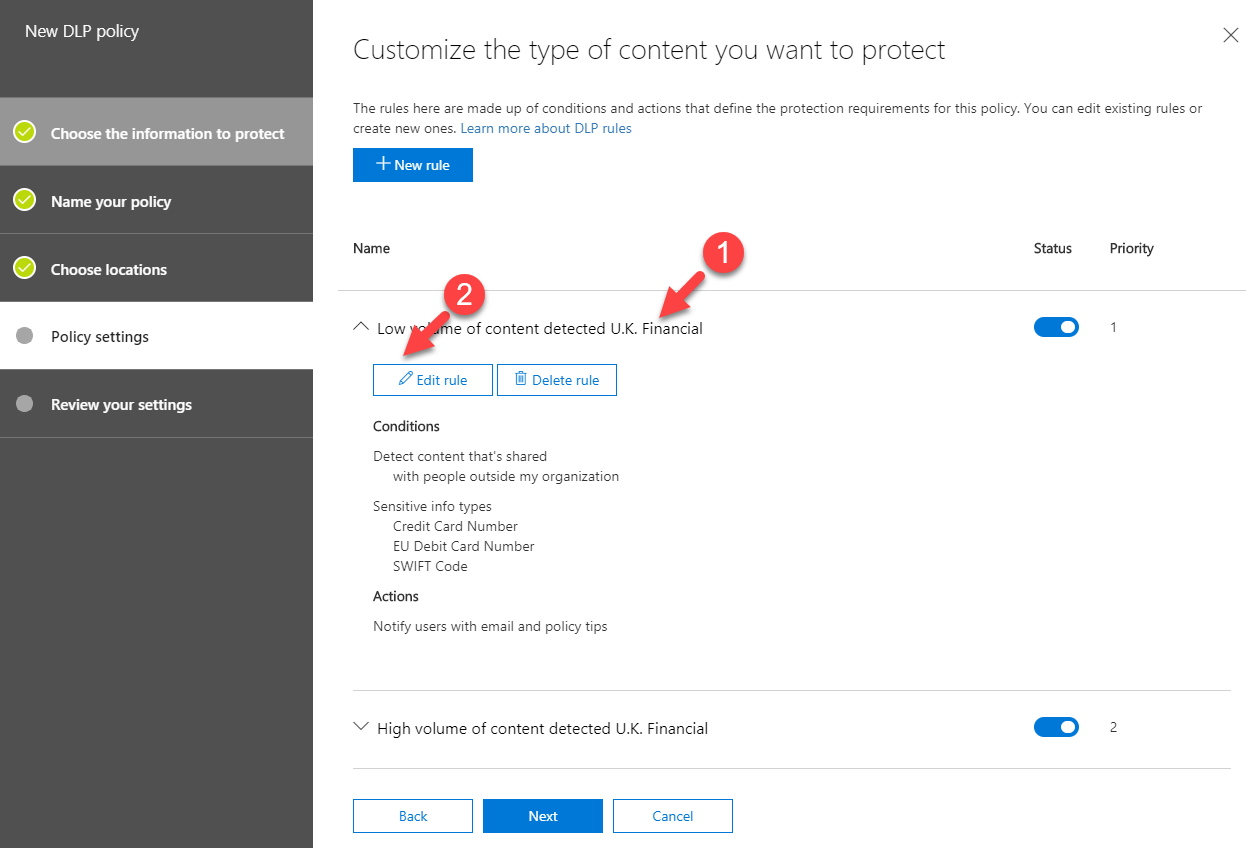The width and height of the screenshot is (1248, 848).
Task: Select the Low volume of content detected U.K. Financial title
Action: pos(540,328)
